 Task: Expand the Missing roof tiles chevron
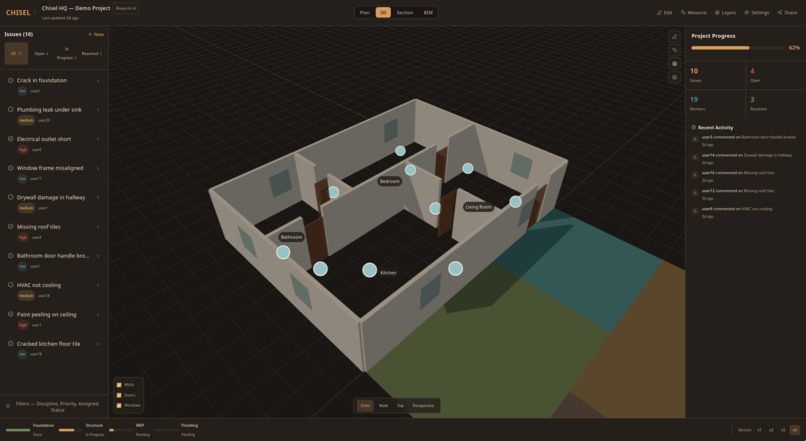point(98,227)
